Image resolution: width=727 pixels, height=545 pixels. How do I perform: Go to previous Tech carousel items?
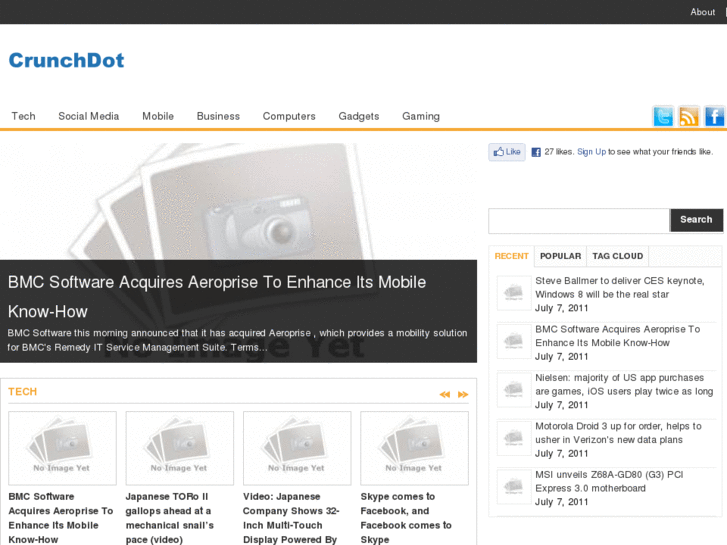click(445, 394)
